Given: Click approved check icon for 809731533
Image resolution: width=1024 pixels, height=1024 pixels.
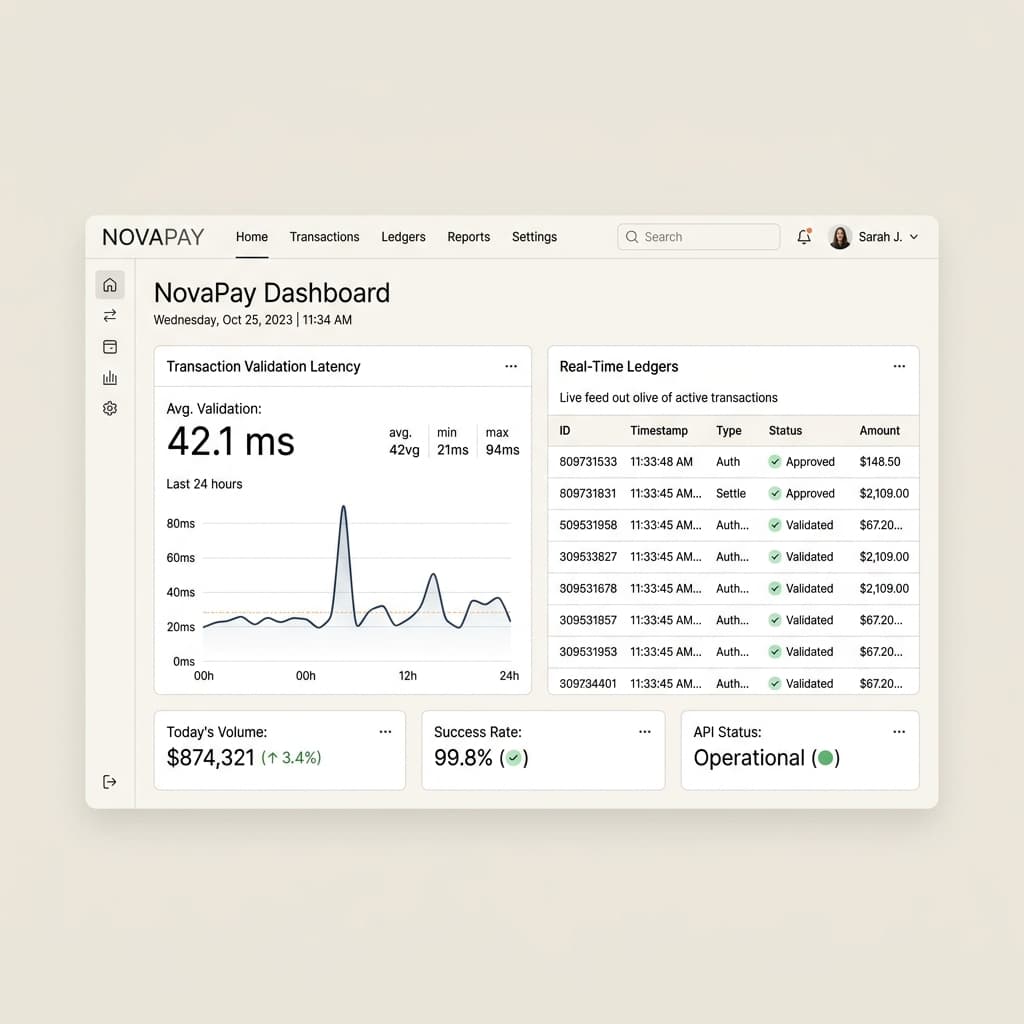Looking at the screenshot, I should [x=775, y=462].
